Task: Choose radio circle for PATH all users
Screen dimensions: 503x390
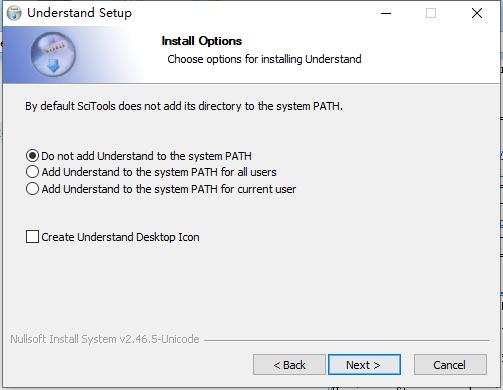Action: [x=32, y=172]
